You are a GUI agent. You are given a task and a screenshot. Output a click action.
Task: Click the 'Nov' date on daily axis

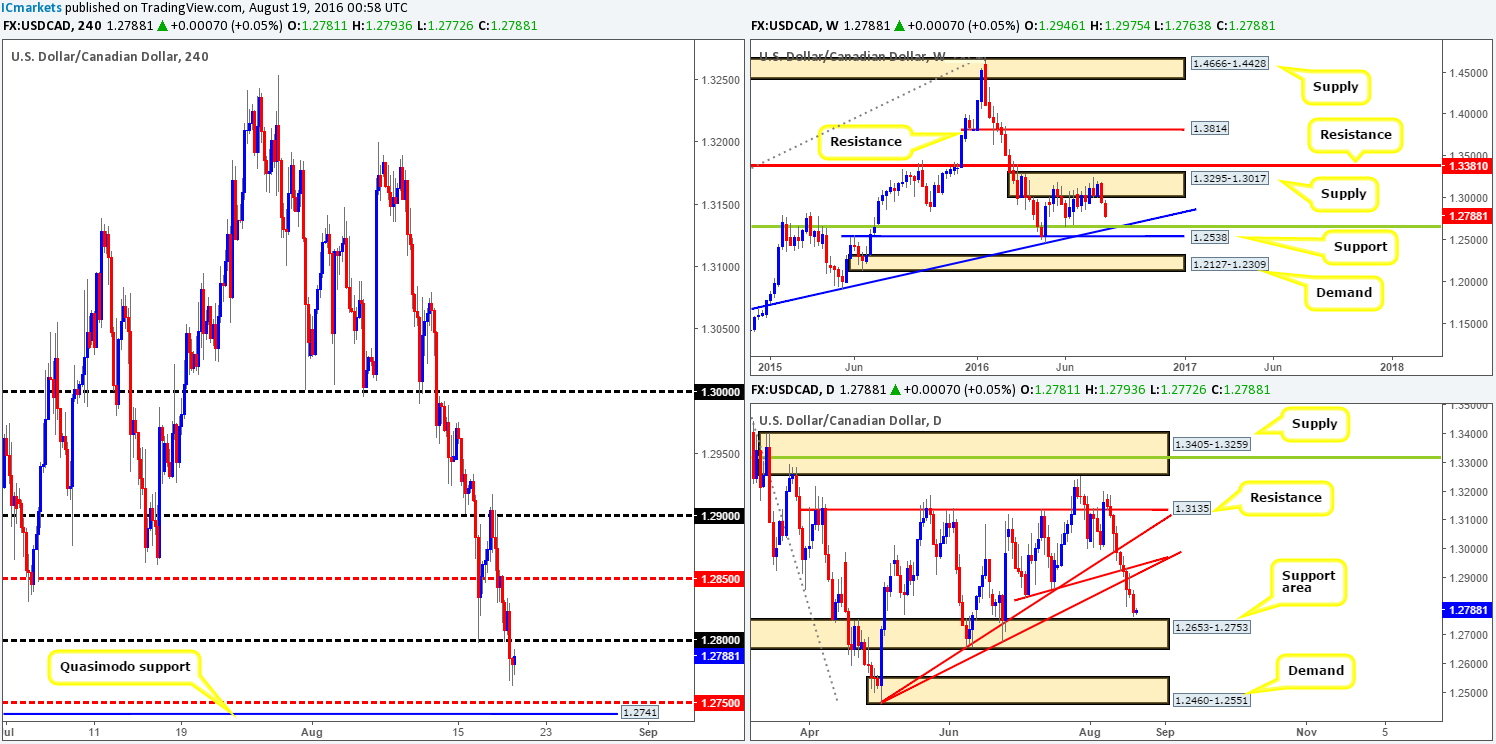pos(1308,732)
